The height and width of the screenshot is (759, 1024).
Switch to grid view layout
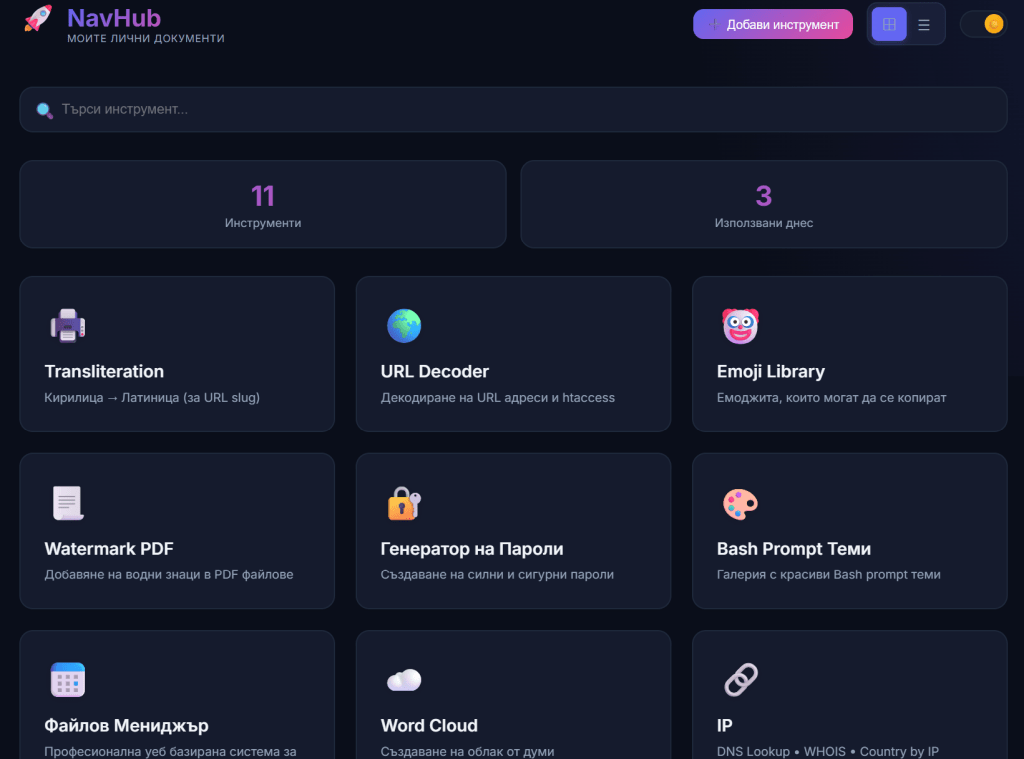point(889,24)
